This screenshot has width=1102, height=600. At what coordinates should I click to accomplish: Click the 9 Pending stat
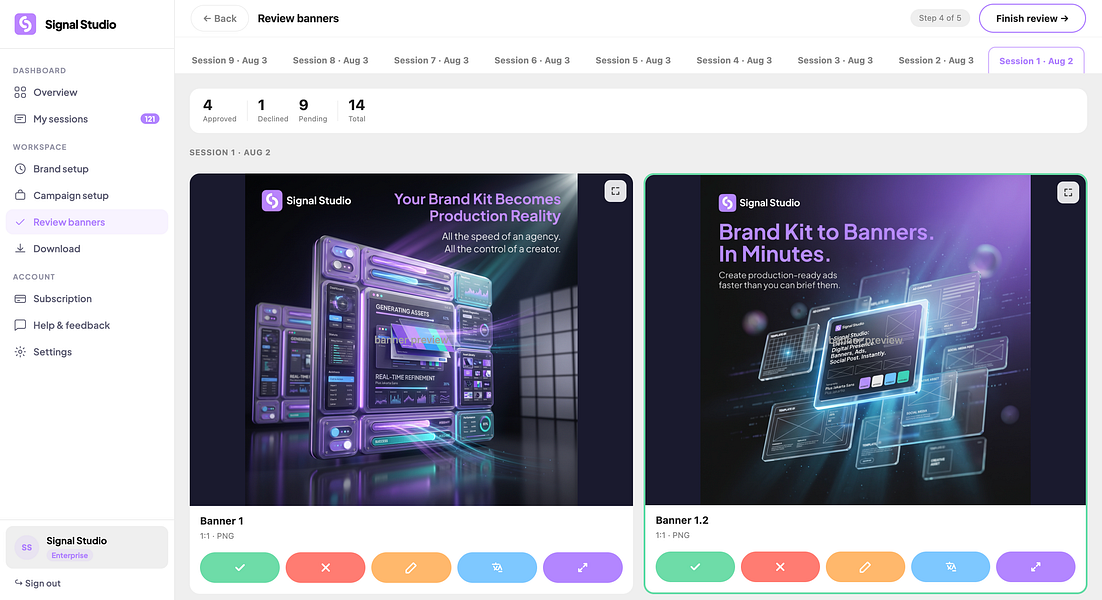313,110
